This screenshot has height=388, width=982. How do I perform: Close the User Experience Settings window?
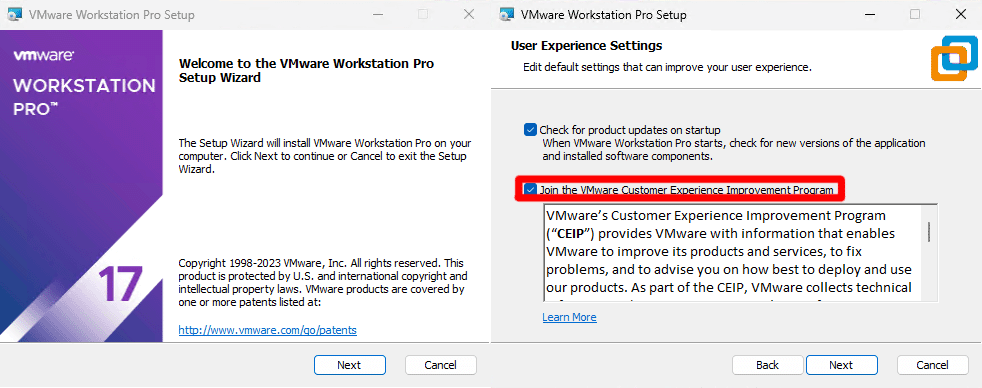(x=961, y=14)
